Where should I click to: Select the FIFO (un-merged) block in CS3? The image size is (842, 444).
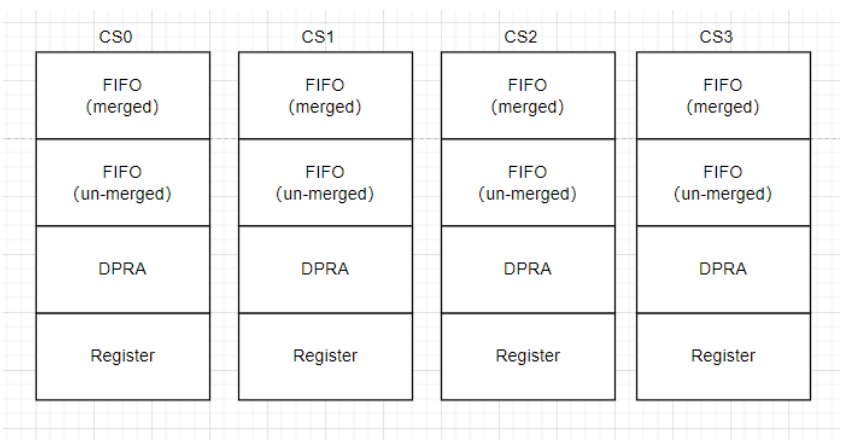point(723,183)
